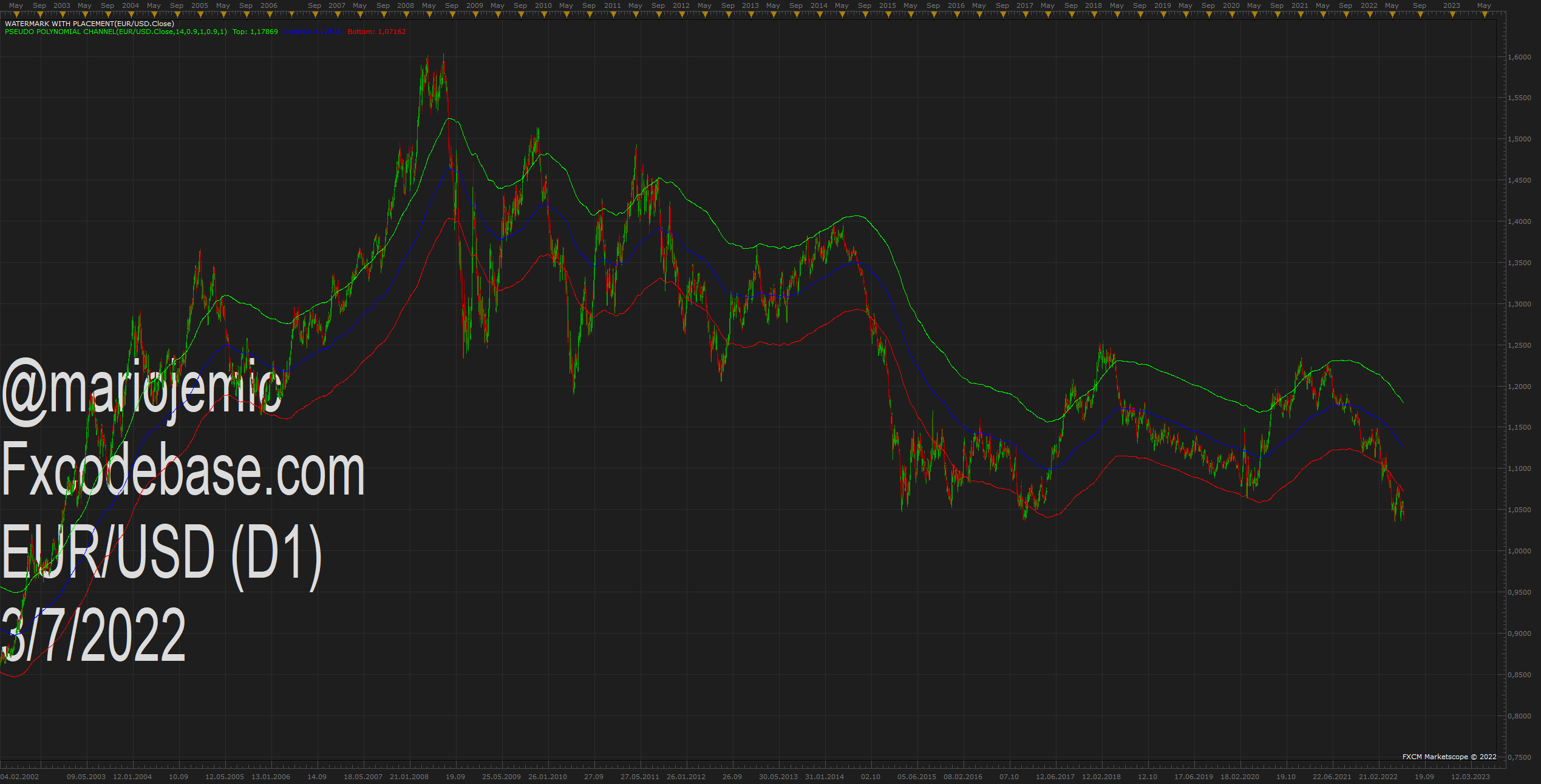Click the yellow timeline marker under 2006
Screen dimensions: 1541x784
point(270,14)
